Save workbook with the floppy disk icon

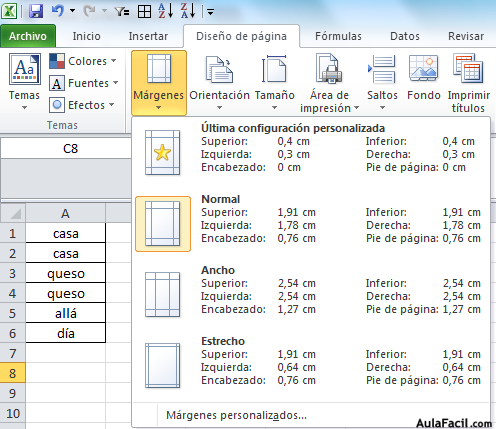click(36, 11)
